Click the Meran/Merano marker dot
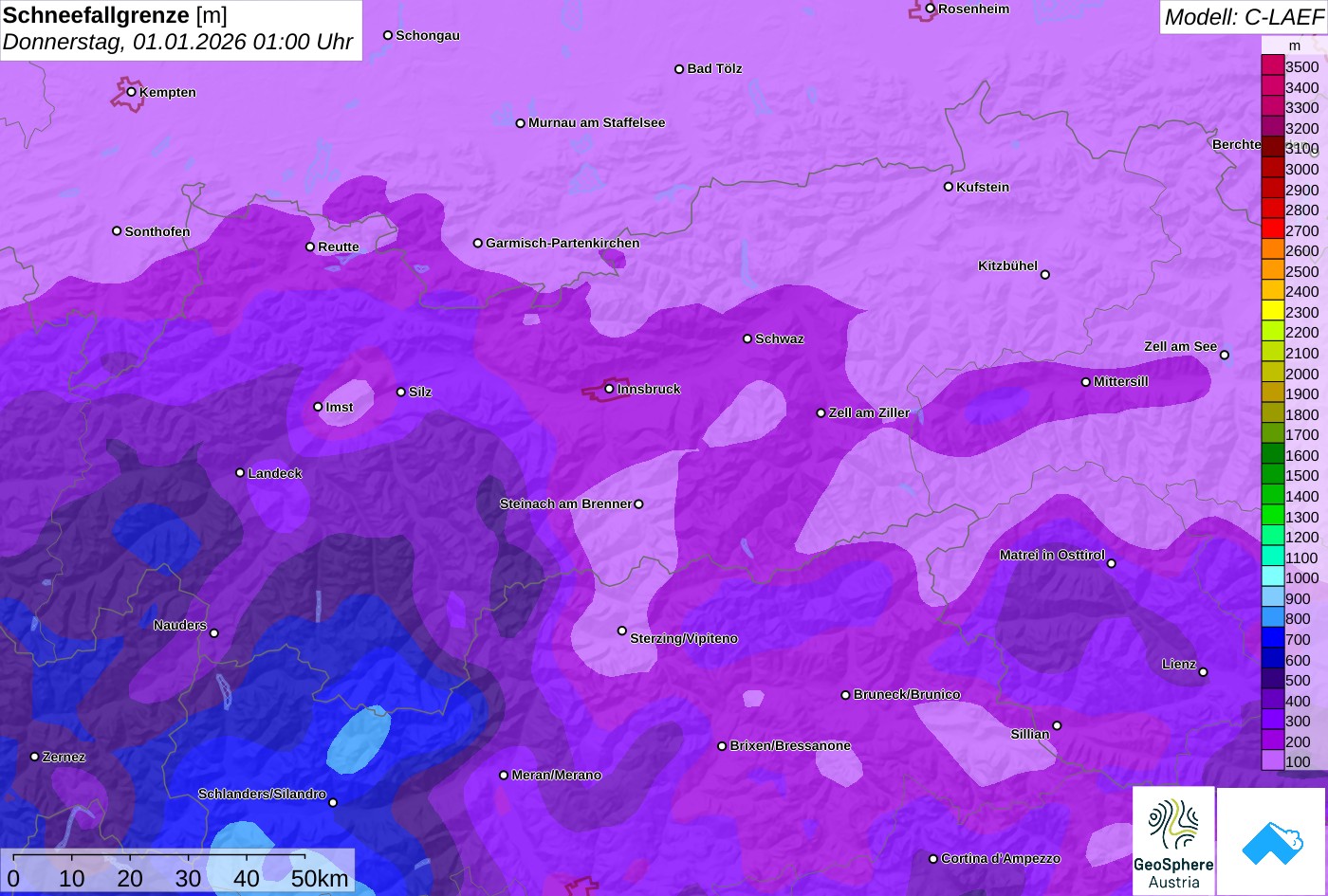This screenshot has width=1328, height=896. click(504, 776)
